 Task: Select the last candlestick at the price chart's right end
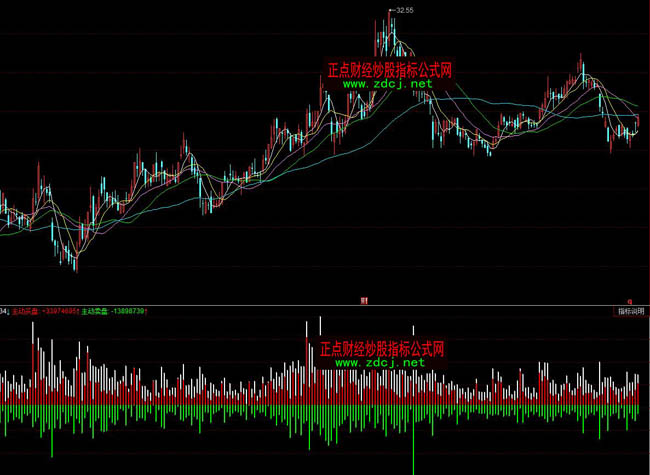pyautogui.click(x=637, y=123)
